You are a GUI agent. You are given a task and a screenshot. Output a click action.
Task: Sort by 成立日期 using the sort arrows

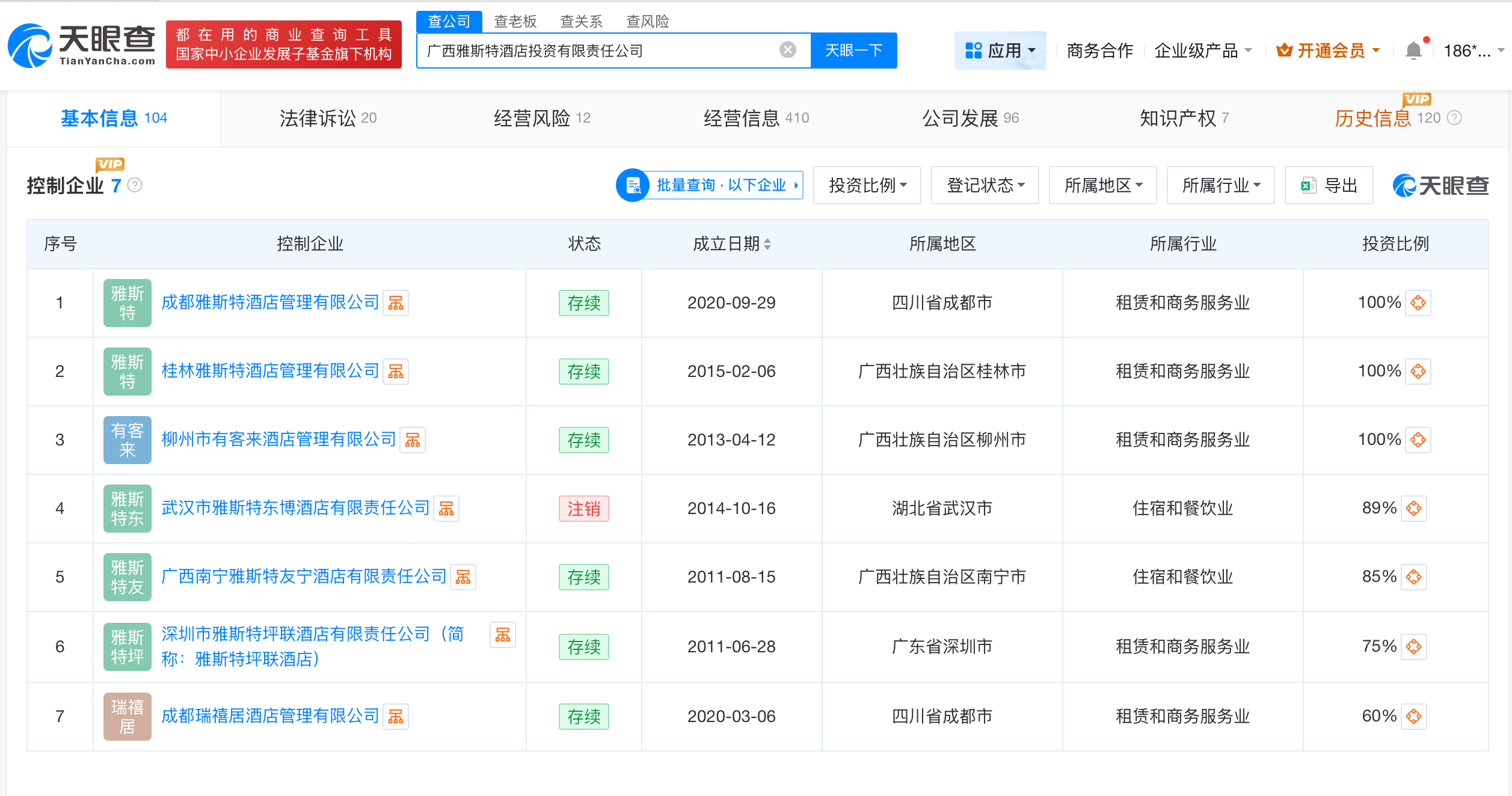coord(768,244)
